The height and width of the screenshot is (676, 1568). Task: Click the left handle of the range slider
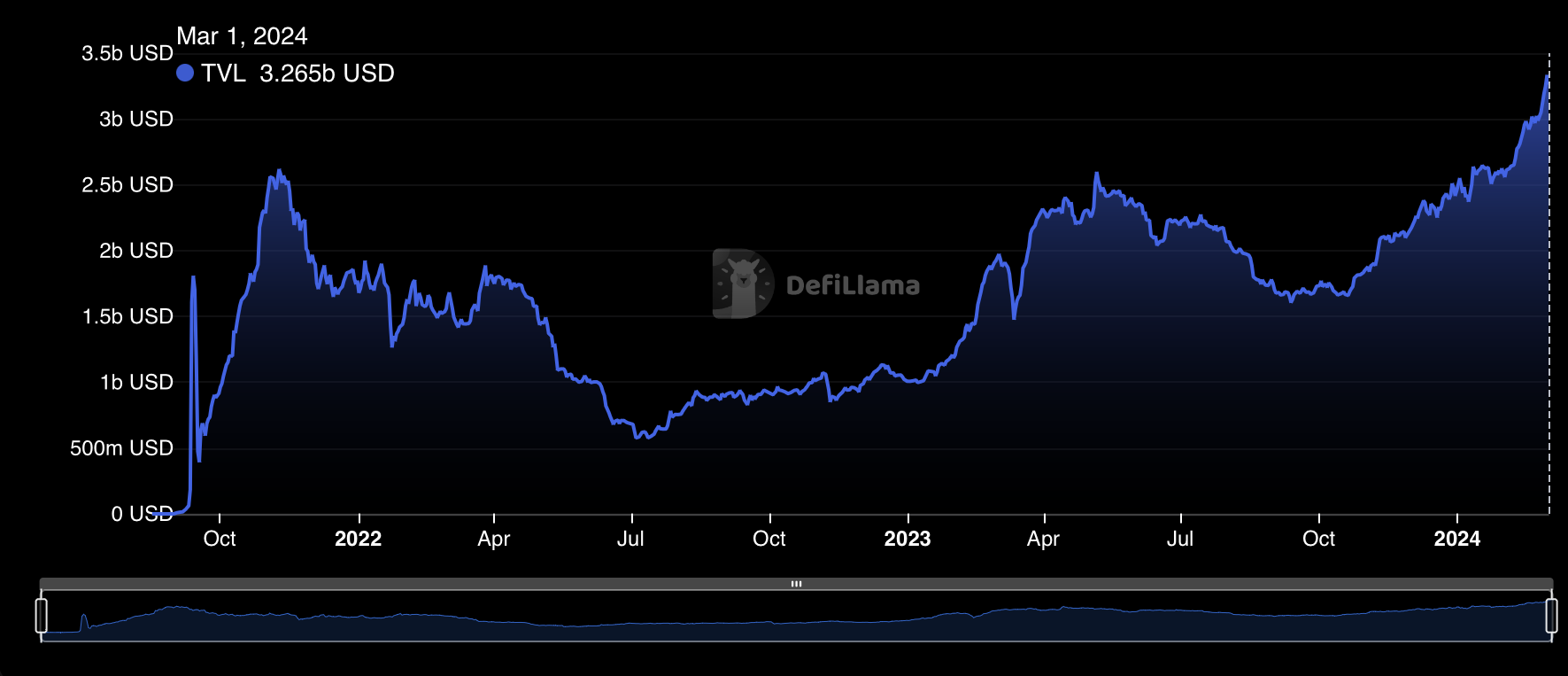[41, 616]
